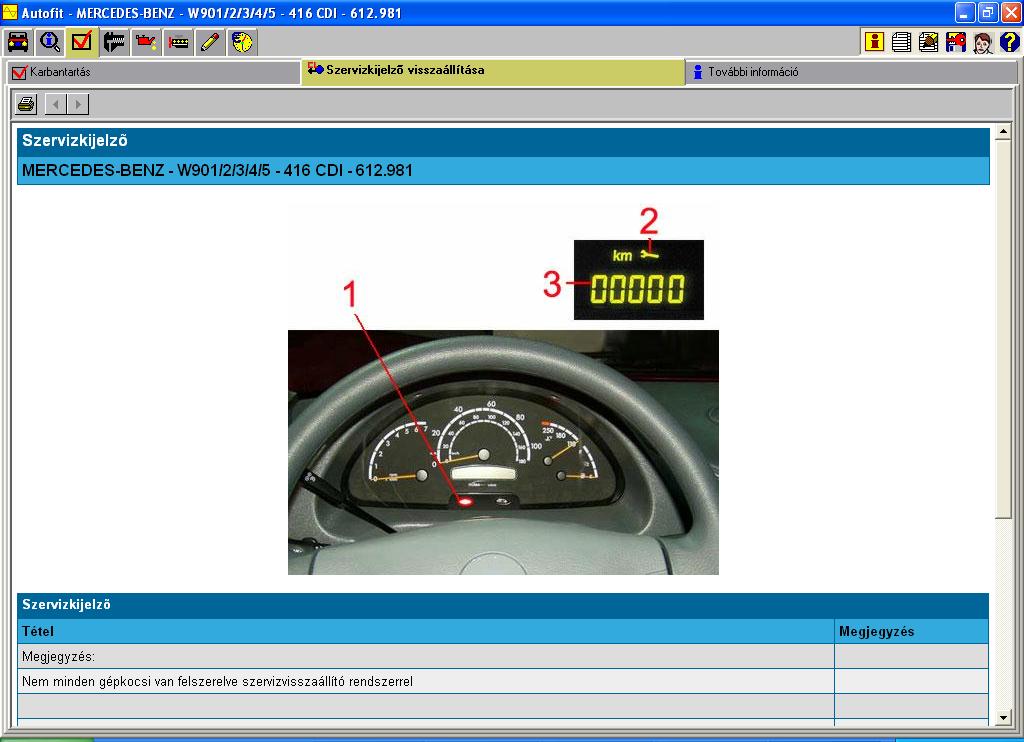
Task: Open the engine block repair icon
Action: [x=178, y=42]
